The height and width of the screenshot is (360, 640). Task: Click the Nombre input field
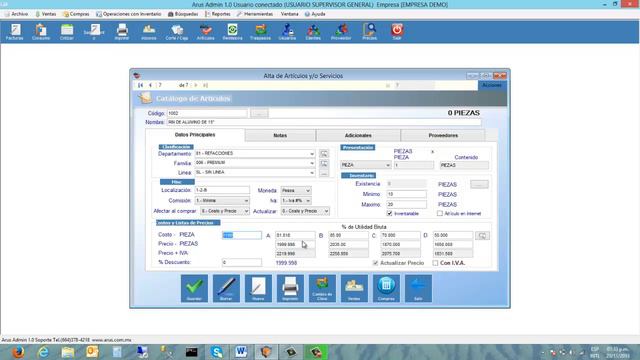pyautogui.click(x=324, y=122)
